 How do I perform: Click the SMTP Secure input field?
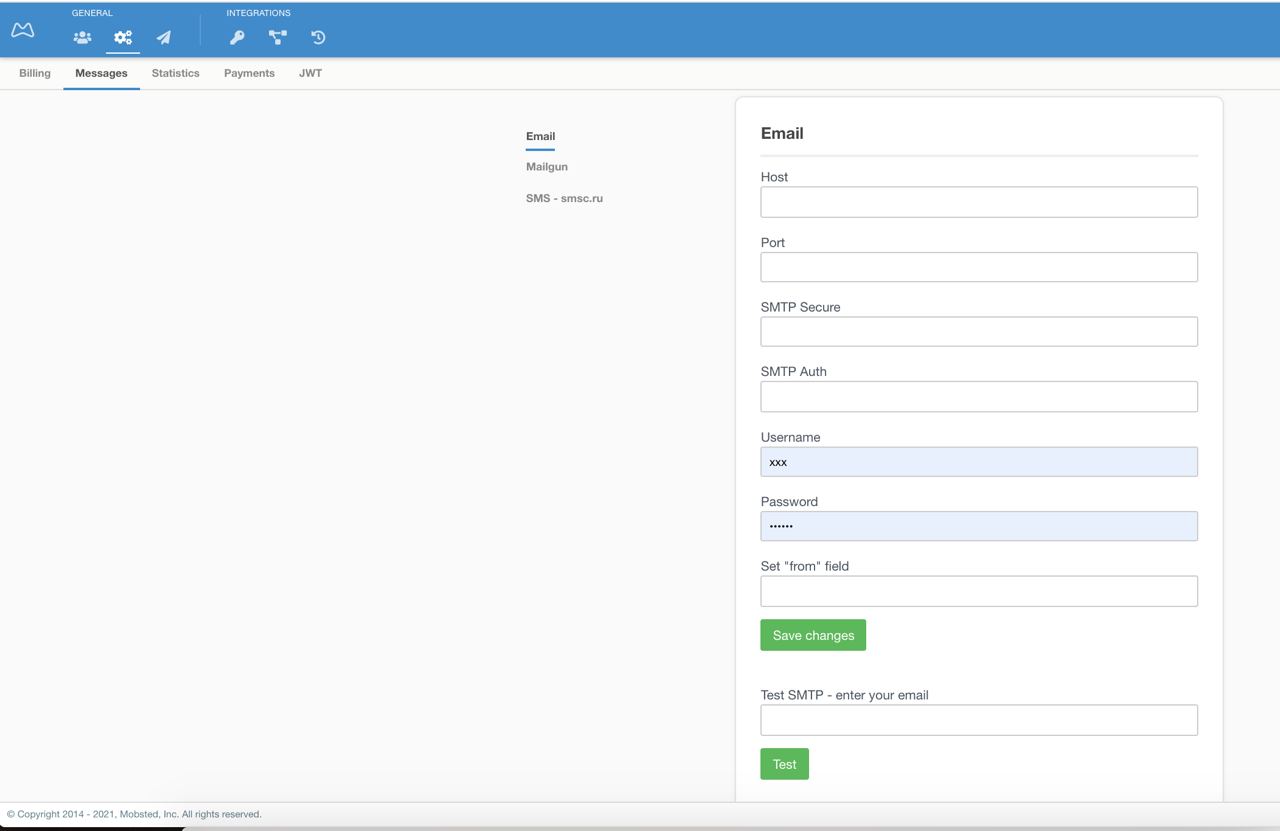click(979, 332)
